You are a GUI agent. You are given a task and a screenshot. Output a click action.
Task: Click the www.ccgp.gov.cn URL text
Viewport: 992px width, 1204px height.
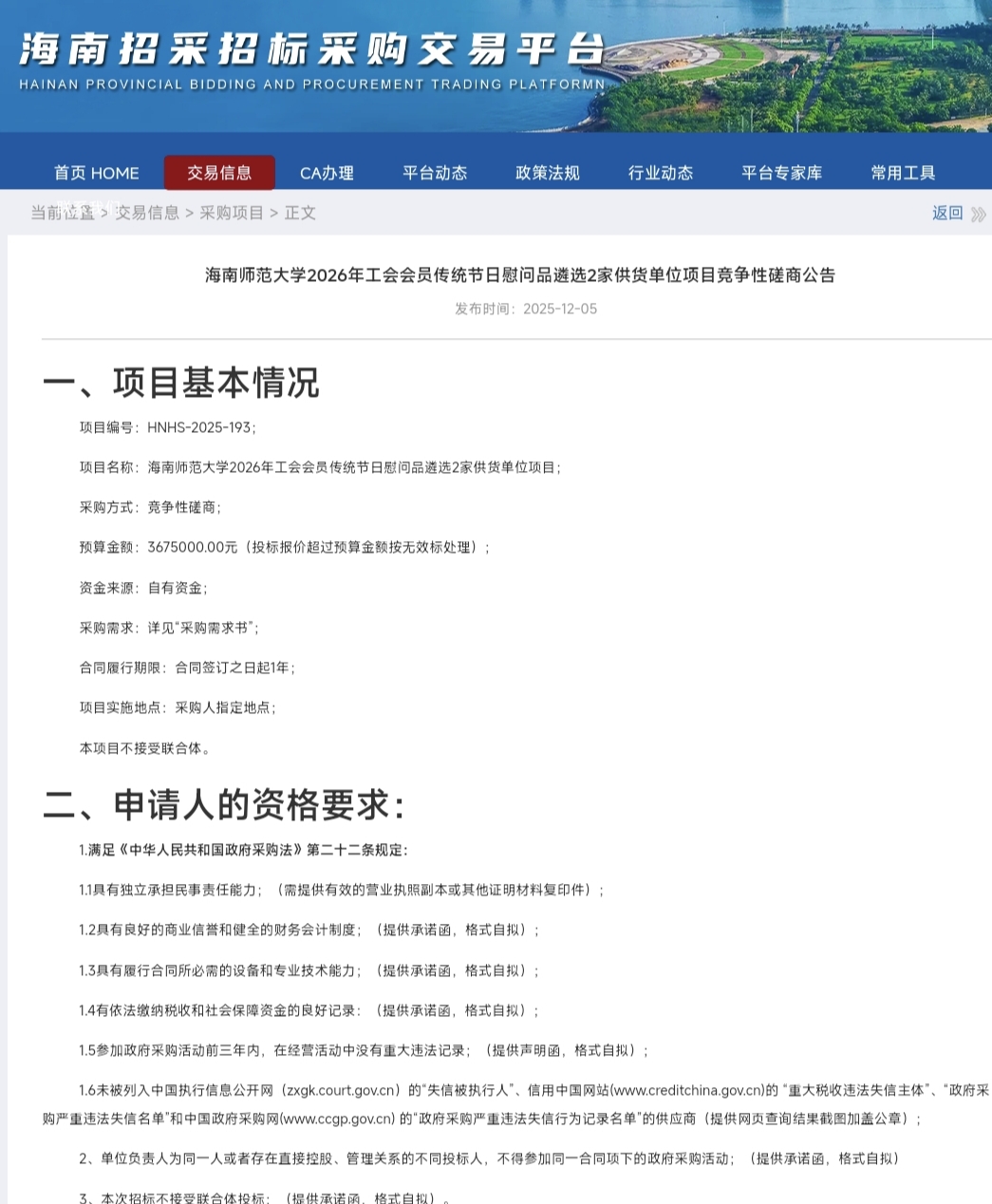pos(338,1119)
